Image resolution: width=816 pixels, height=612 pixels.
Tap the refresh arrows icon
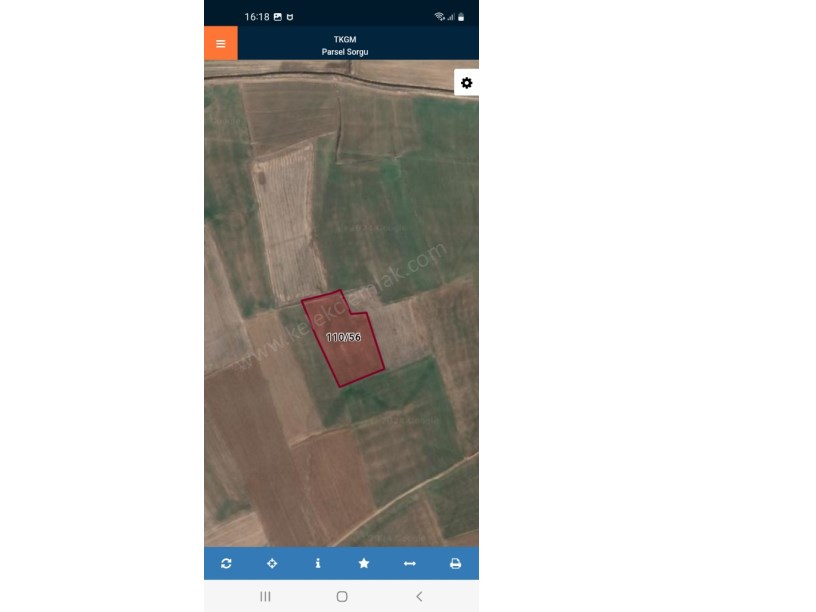[x=226, y=563]
